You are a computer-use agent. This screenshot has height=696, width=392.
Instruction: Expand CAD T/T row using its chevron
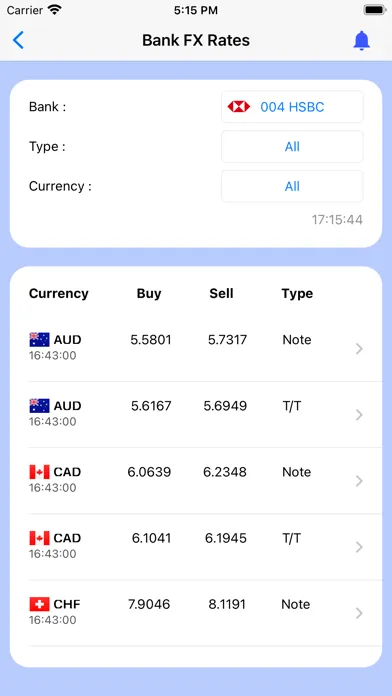click(x=360, y=547)
